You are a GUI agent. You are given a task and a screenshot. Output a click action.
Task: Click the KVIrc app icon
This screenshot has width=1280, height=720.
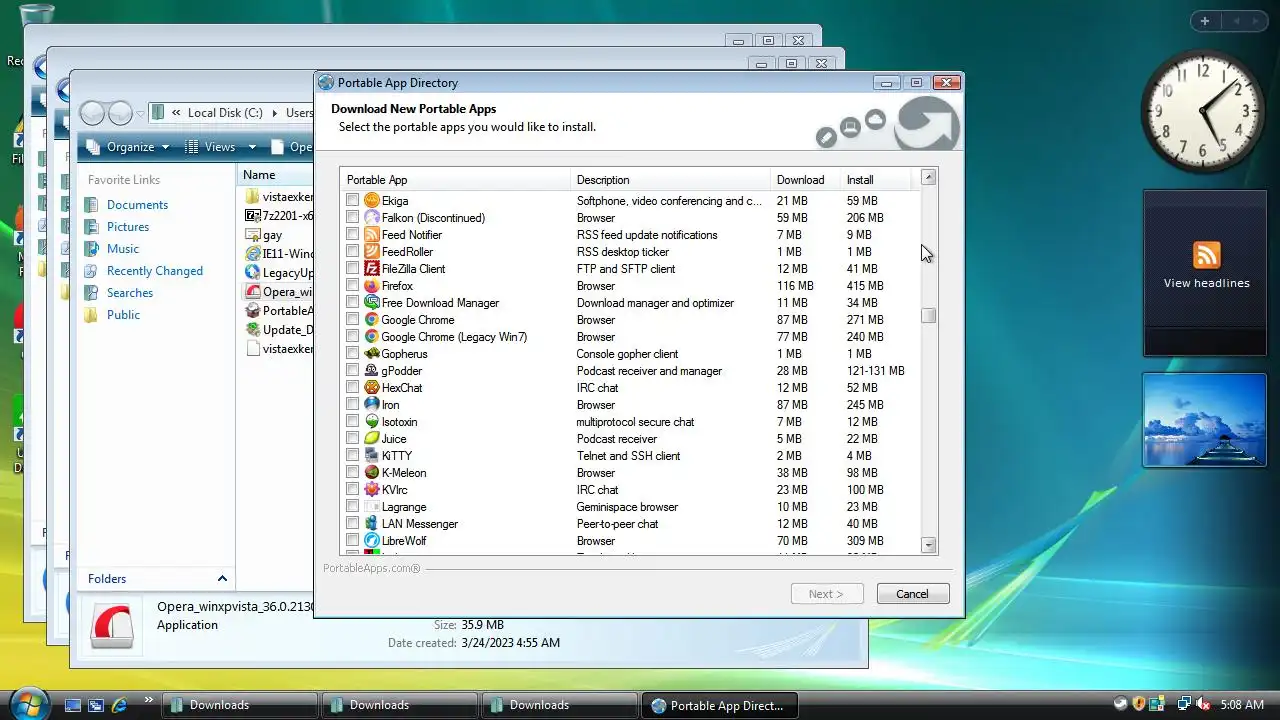372,490
